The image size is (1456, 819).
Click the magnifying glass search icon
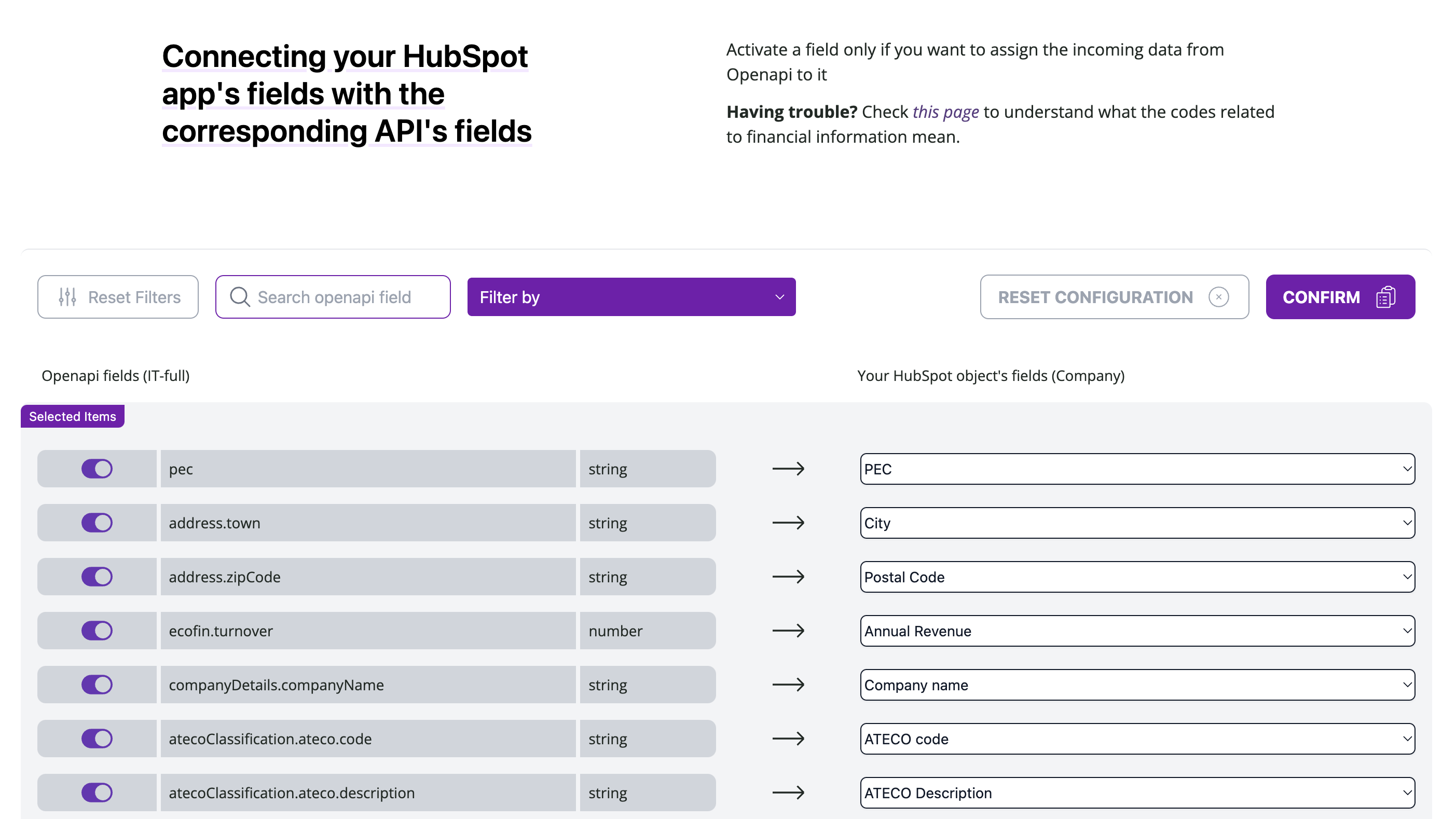(x=240, y=297)
